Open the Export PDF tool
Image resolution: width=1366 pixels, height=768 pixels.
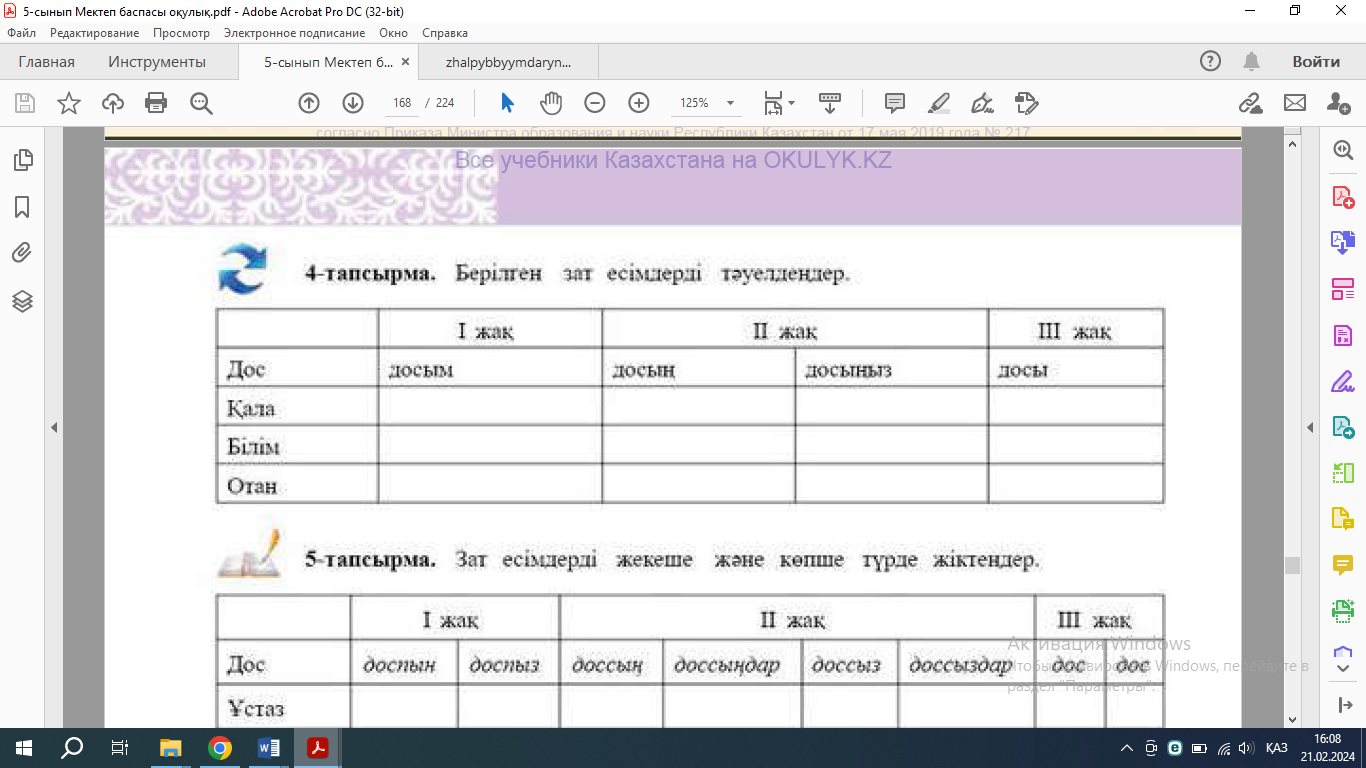1342,428
